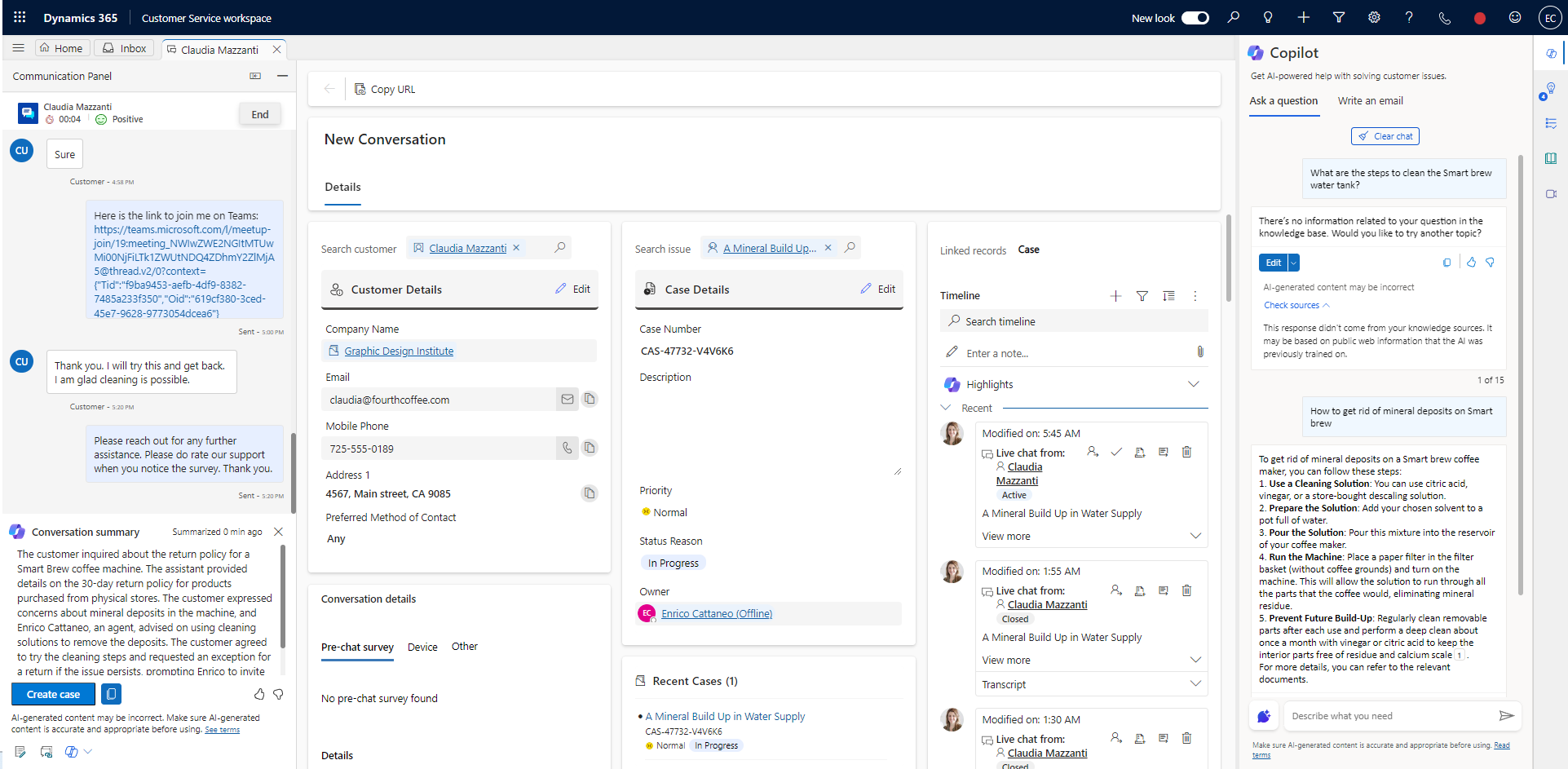Copy Claudia's email address using copy icon

point(589,399)
